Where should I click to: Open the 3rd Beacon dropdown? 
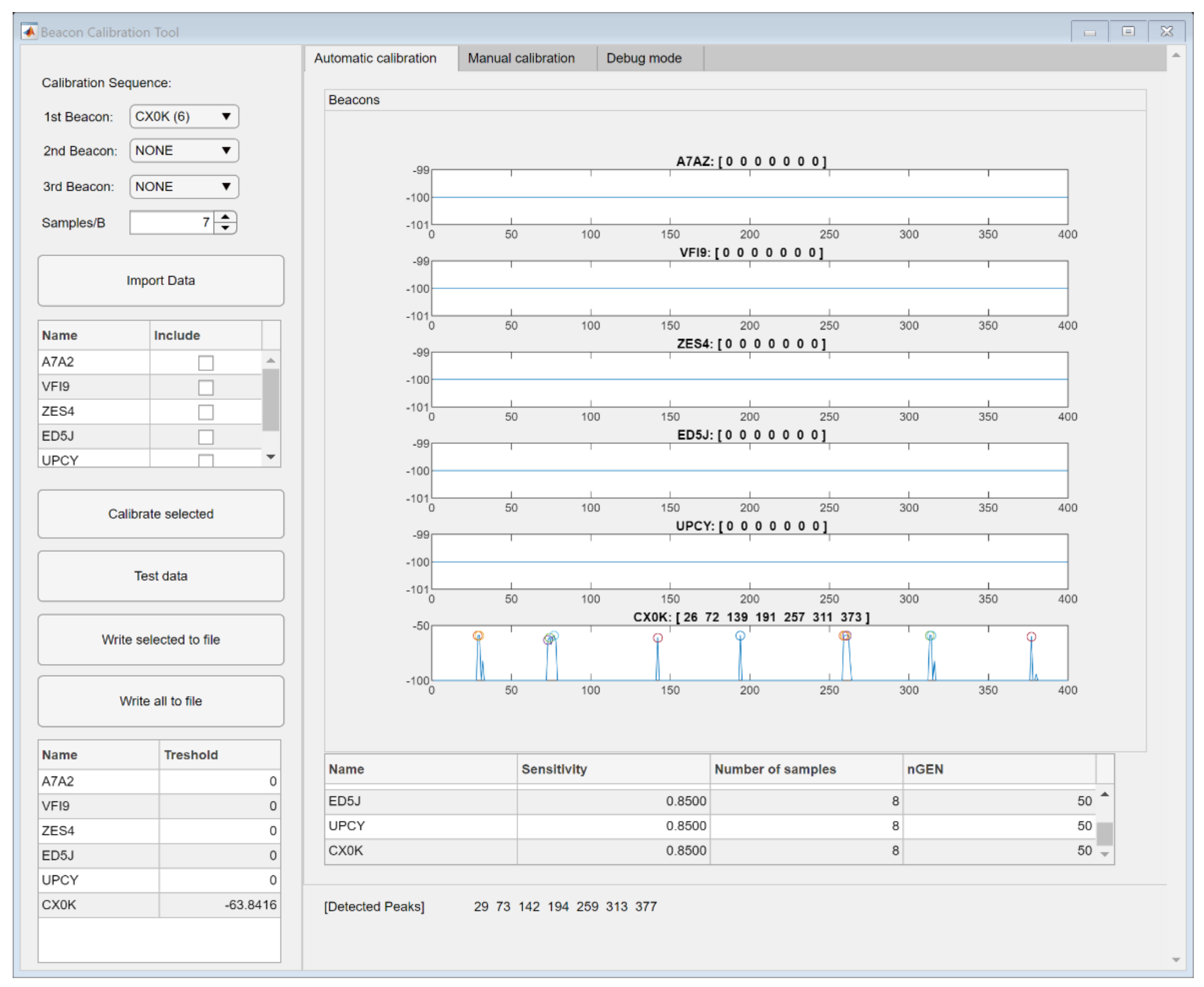coord(184,187)
